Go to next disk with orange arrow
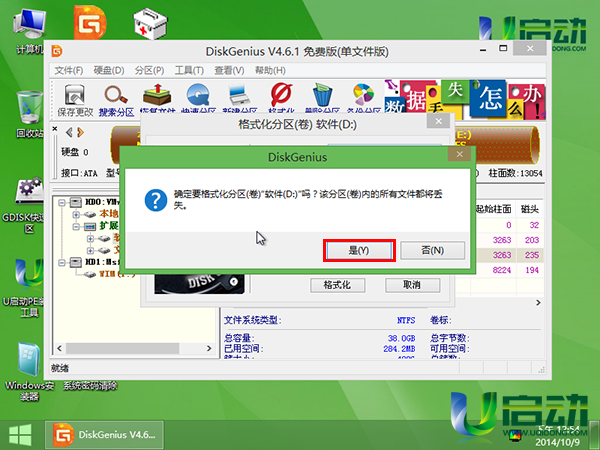The image size is (600, 450). tap(80, 132)
